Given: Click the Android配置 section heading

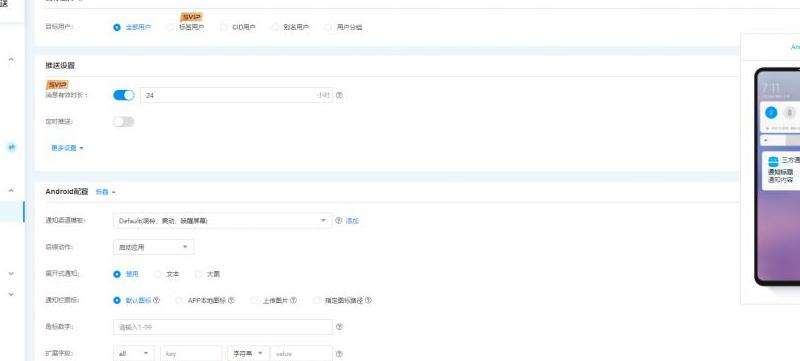Looking at the screenshot, I should pos(67,192).
